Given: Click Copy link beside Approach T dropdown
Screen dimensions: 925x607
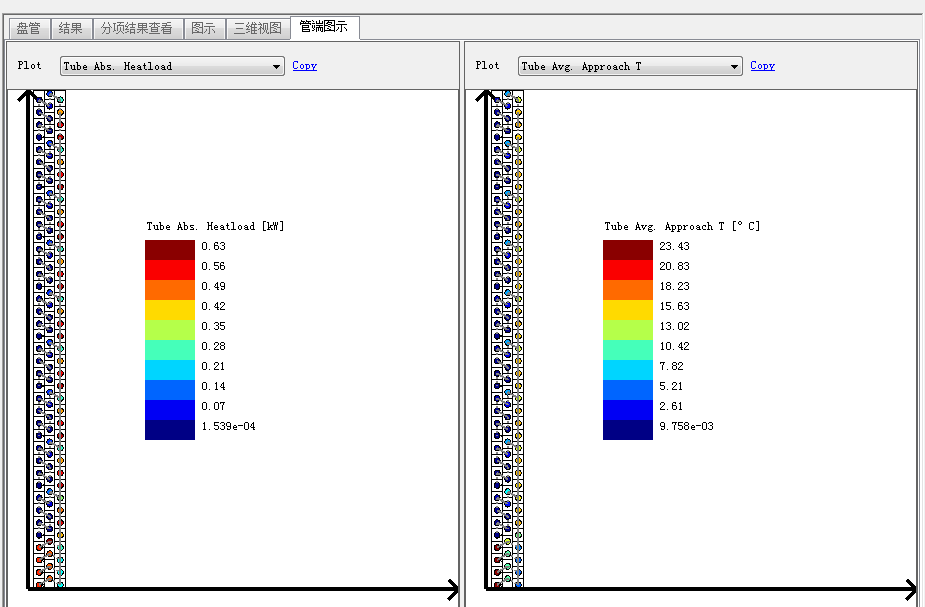Looking at the screenshot, I should [762, 65].
